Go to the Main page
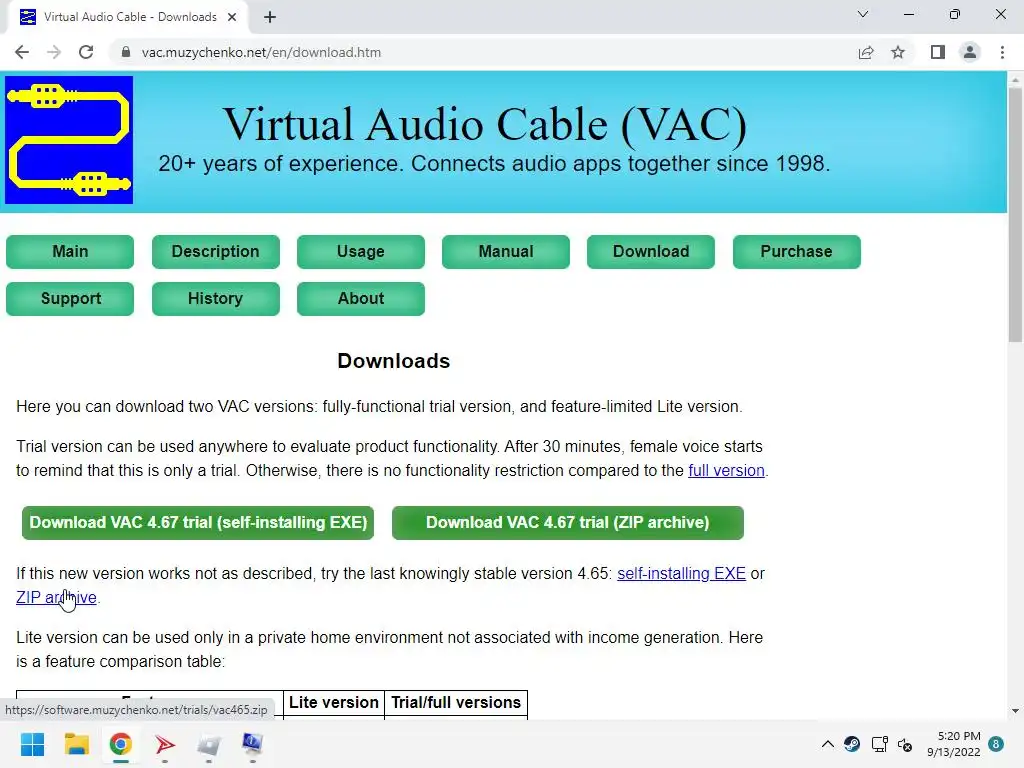Viewport: 1024px width, 768px height. (x=70, y=251)
